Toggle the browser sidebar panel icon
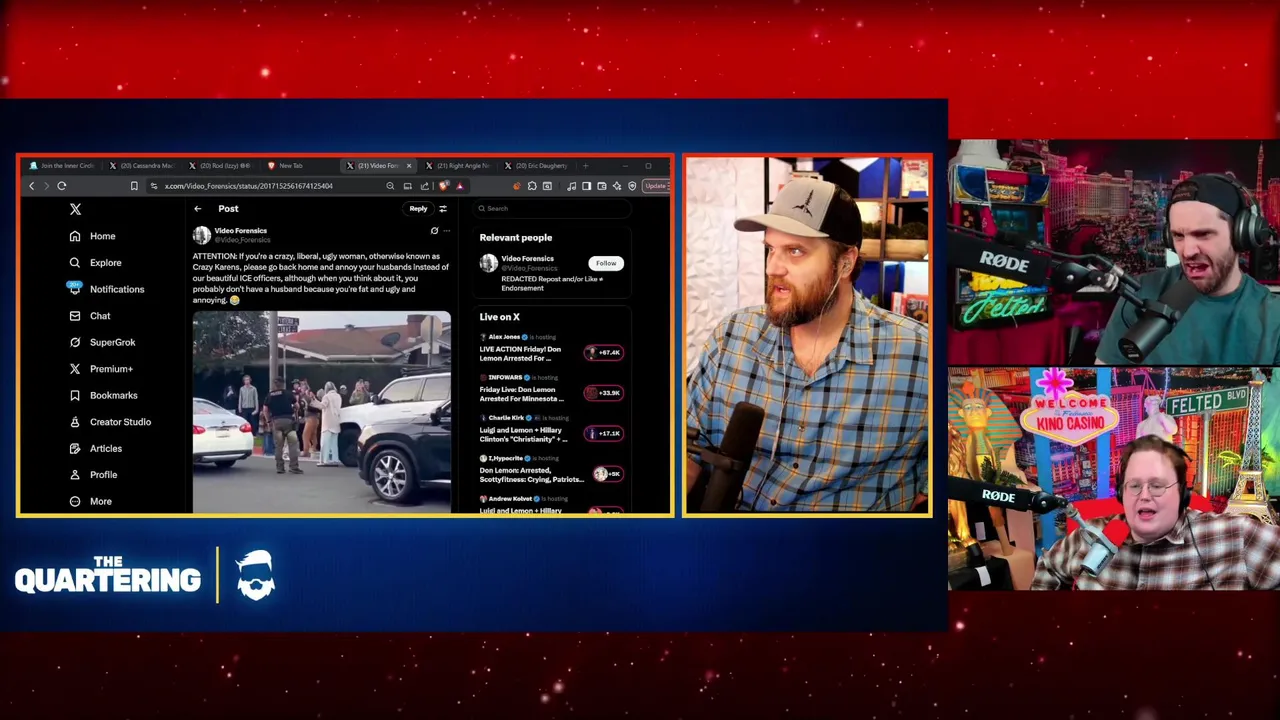 (x=586, y=186)
